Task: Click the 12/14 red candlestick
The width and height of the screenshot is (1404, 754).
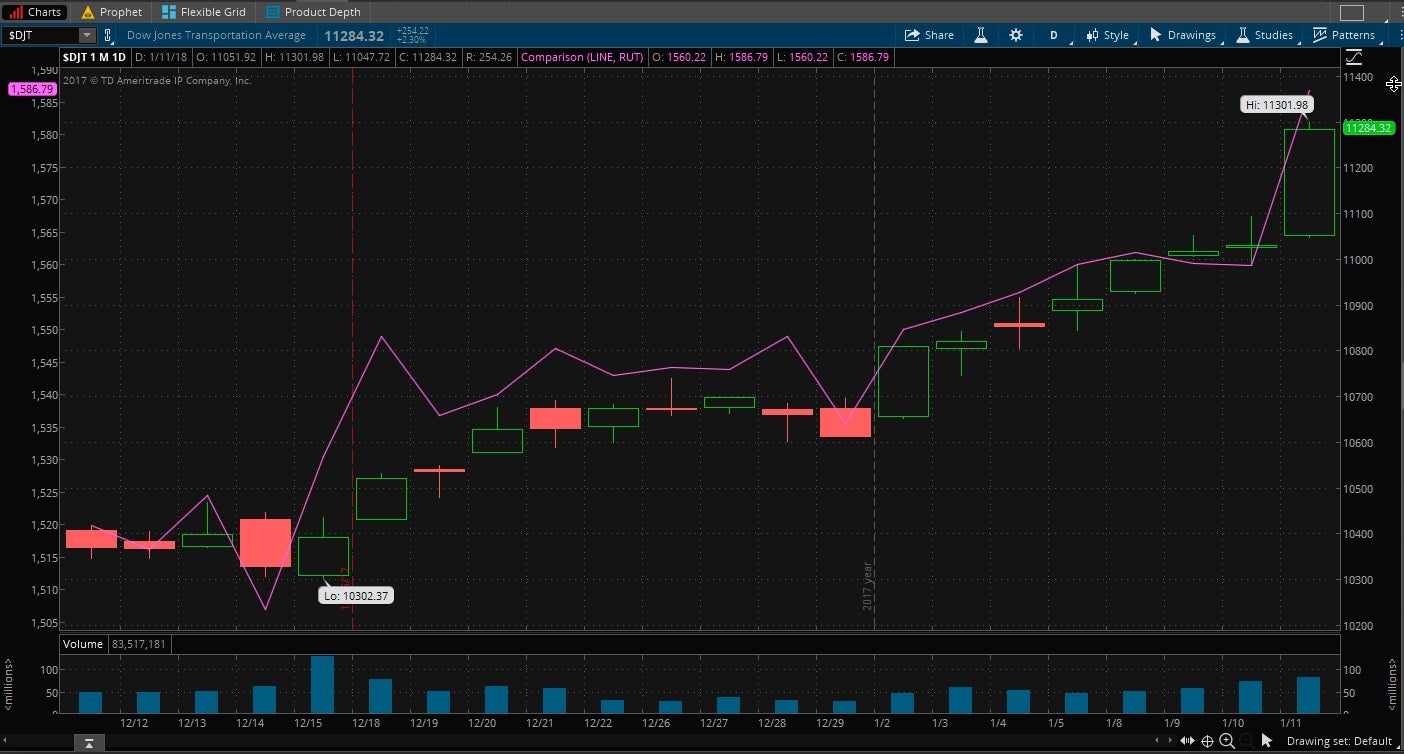Action: pos(265,543)
